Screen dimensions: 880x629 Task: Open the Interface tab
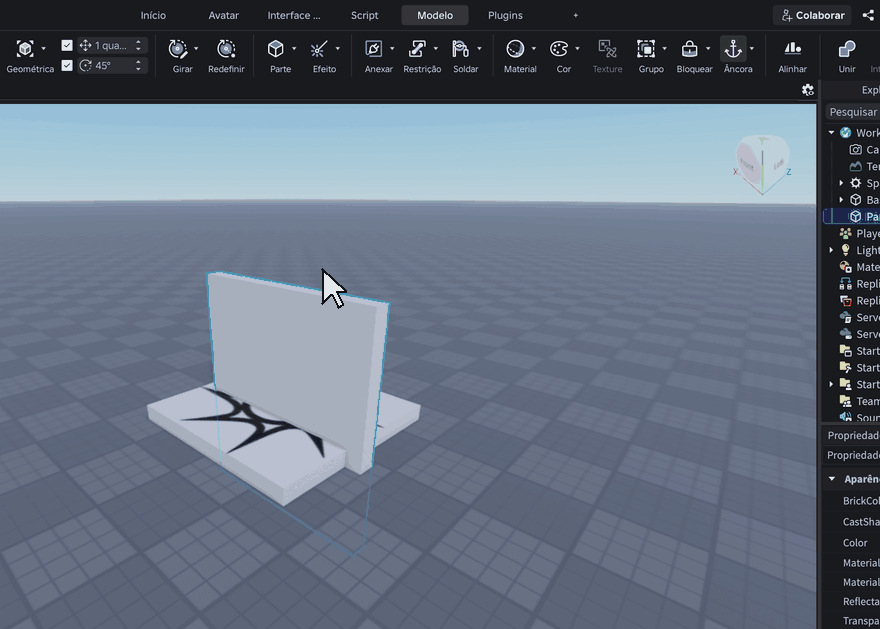click(294, 15)
